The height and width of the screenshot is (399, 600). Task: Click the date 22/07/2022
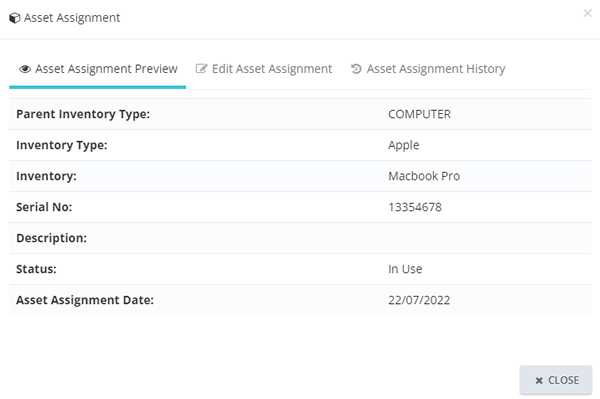[419, 300]
